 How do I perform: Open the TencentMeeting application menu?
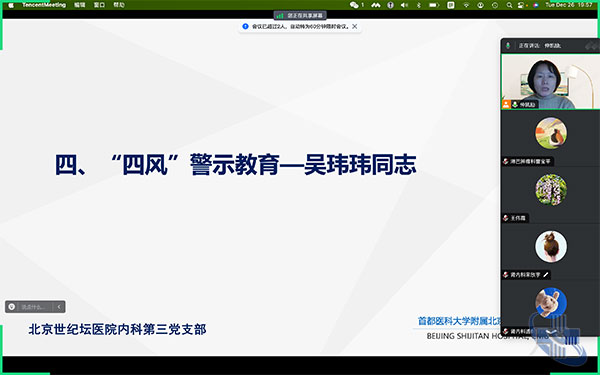tap(44, 5)
